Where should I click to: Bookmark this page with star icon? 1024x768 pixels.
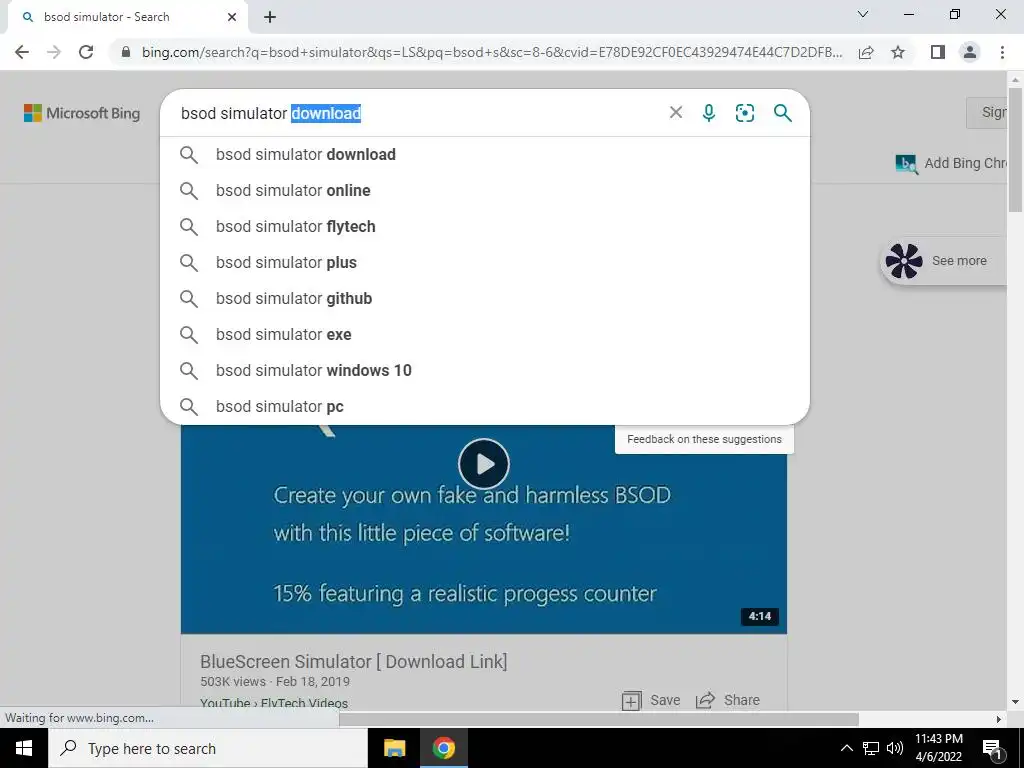coord(898,52)
